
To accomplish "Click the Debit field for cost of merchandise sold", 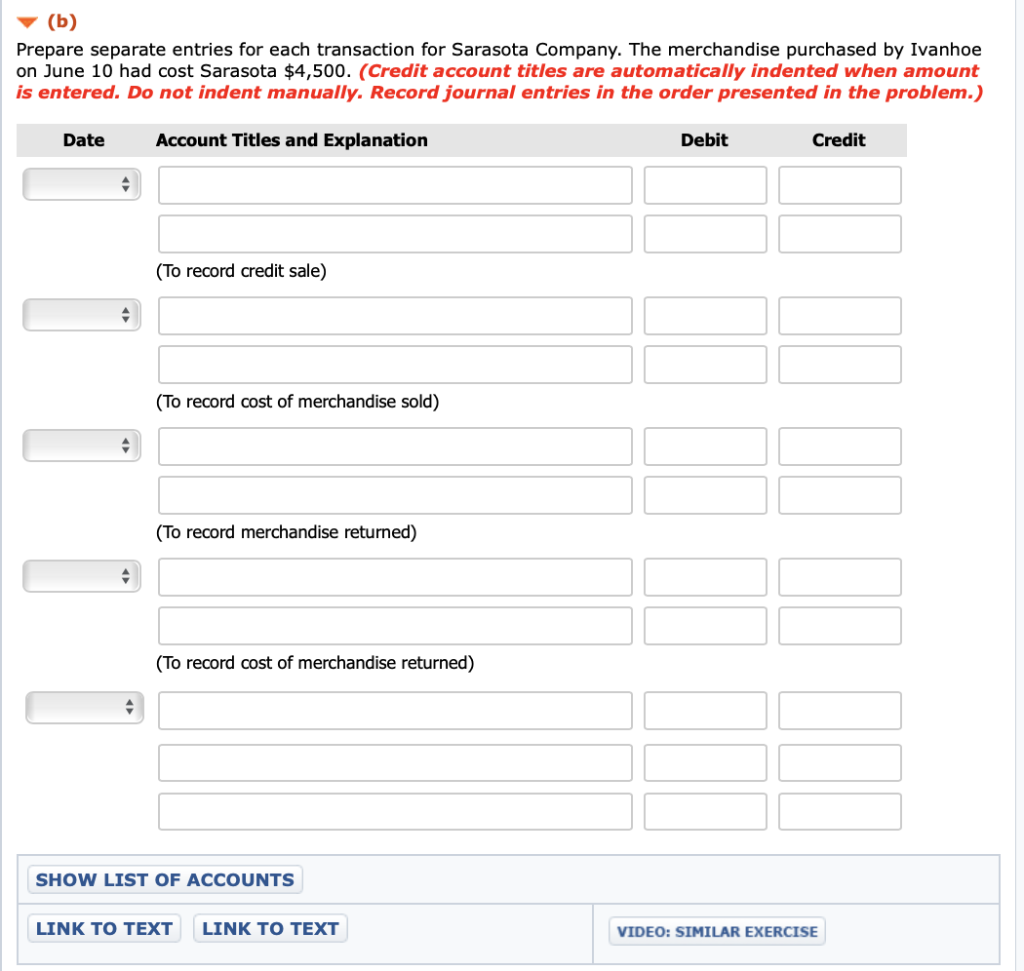I will [705, 315].
